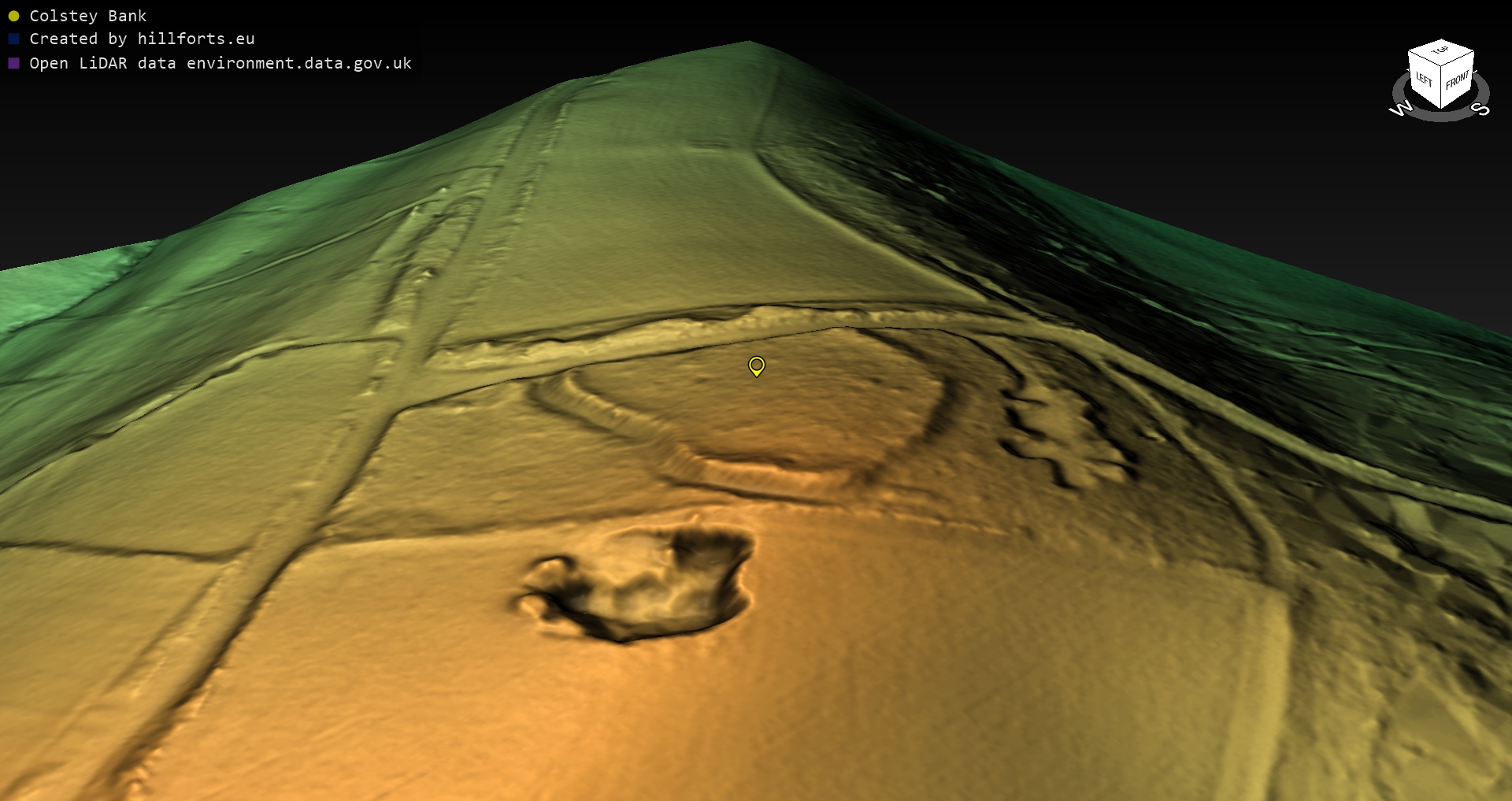The width and height of the screenshot is (1512, 801).
Task: Open the Created by hillforts.eu link
Action: [x=142, y=39]
